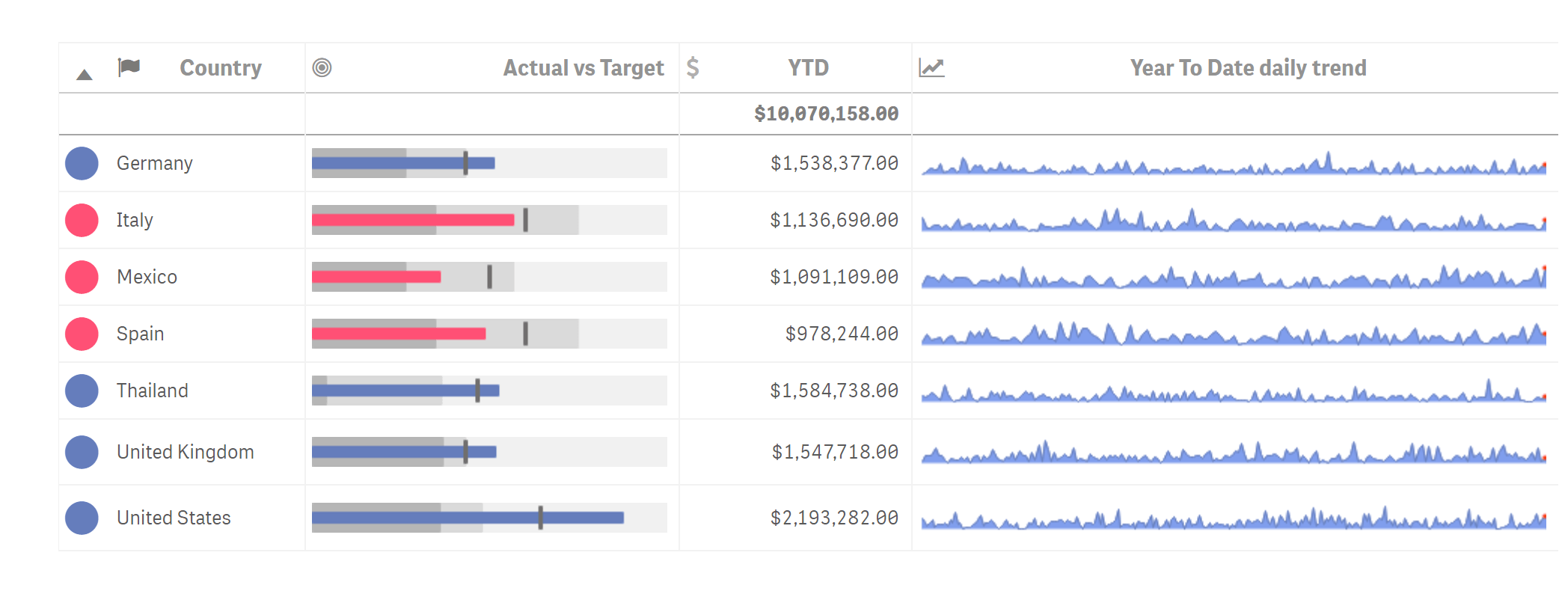Click the total YTD value $10,070,158.00
This screenshot has height=606, width=1568.
coord(826,114)
